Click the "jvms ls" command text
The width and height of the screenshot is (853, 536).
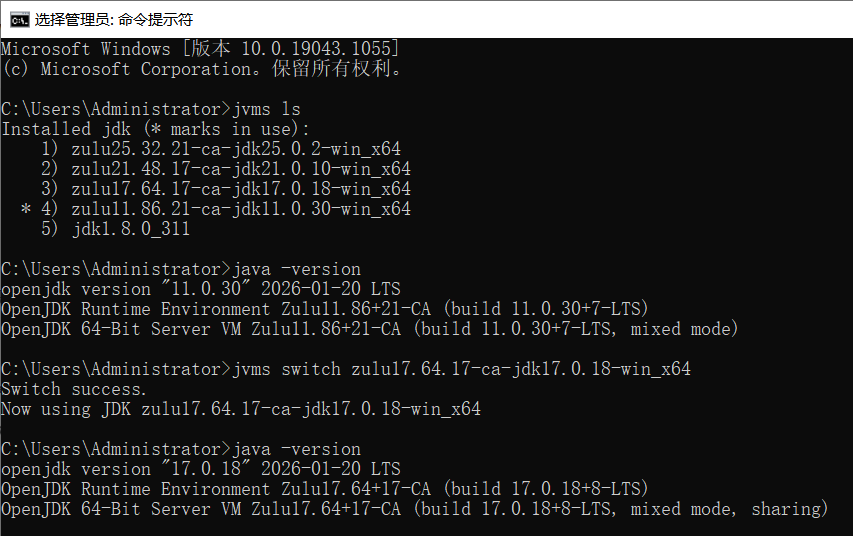pyautogui.click(x=266, y=109)
